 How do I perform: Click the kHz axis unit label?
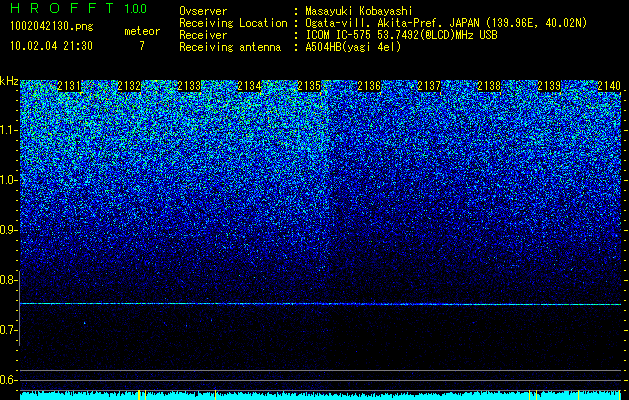9,81
